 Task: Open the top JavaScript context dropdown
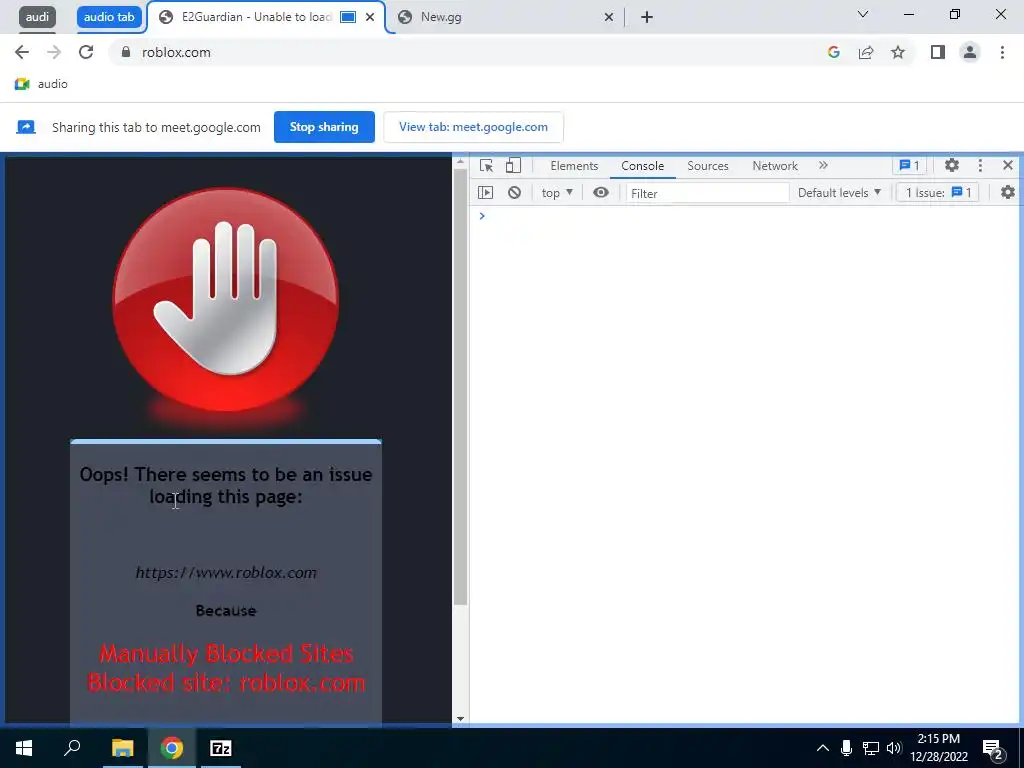coord(557,193)
